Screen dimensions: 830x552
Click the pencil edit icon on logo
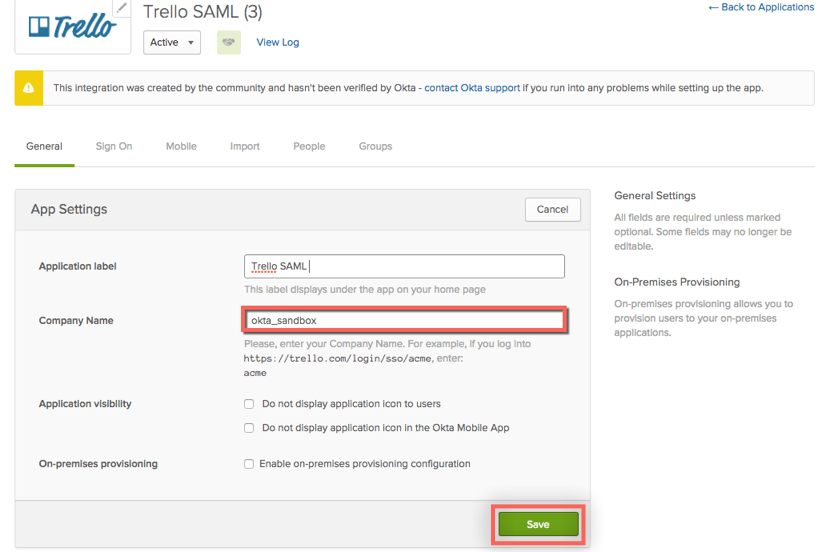coord(121,8)
